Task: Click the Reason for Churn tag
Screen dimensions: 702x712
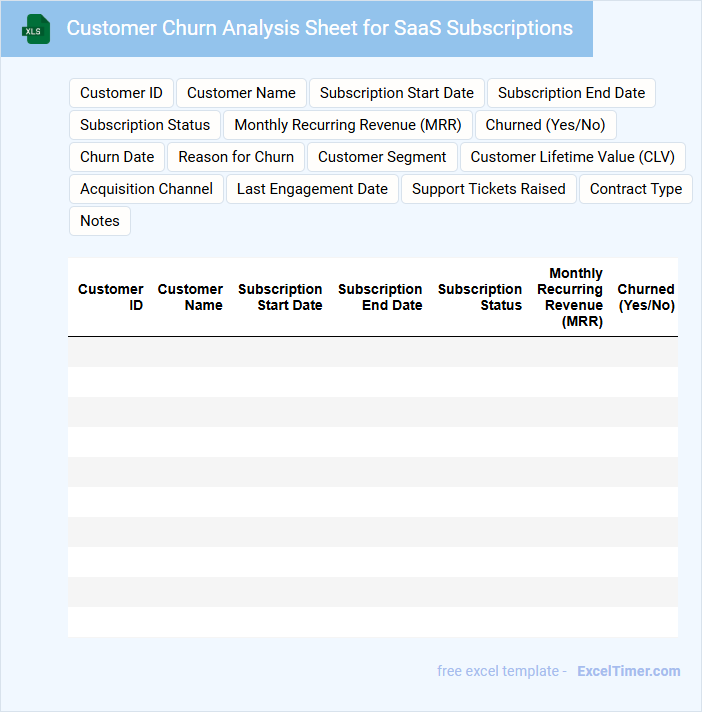Action: point(236,157)
